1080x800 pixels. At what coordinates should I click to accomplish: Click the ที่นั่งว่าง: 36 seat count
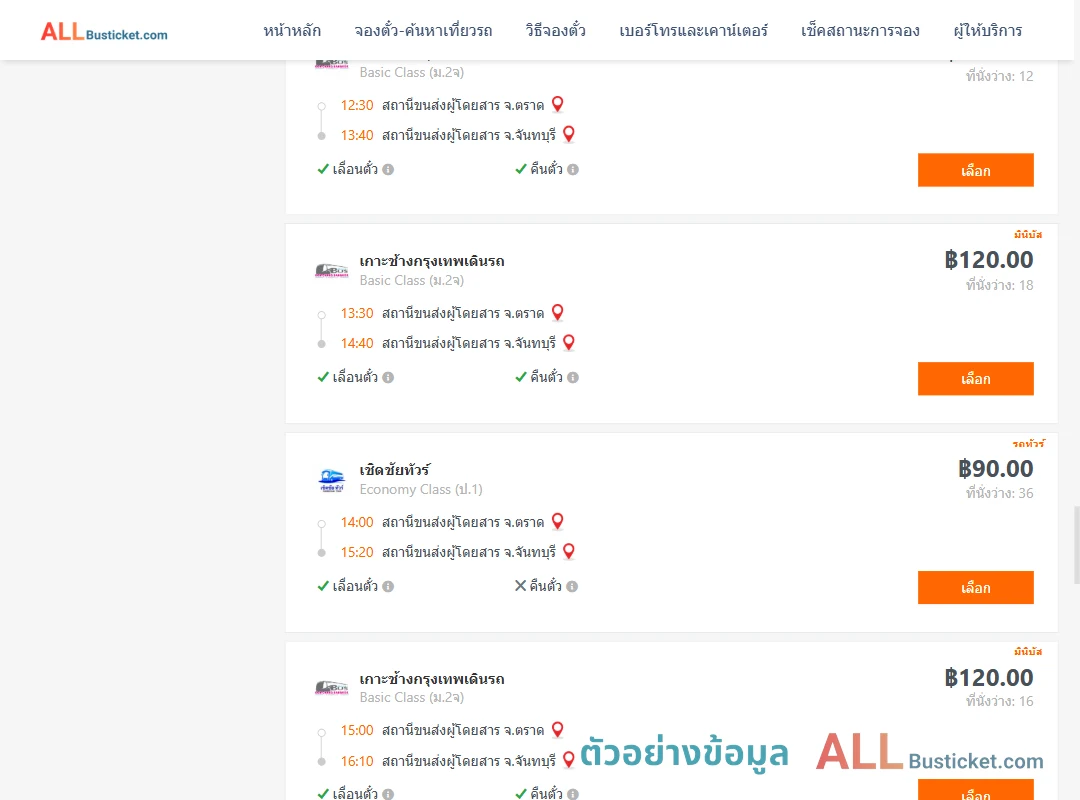pyautogui.click(x=999, y=493)
